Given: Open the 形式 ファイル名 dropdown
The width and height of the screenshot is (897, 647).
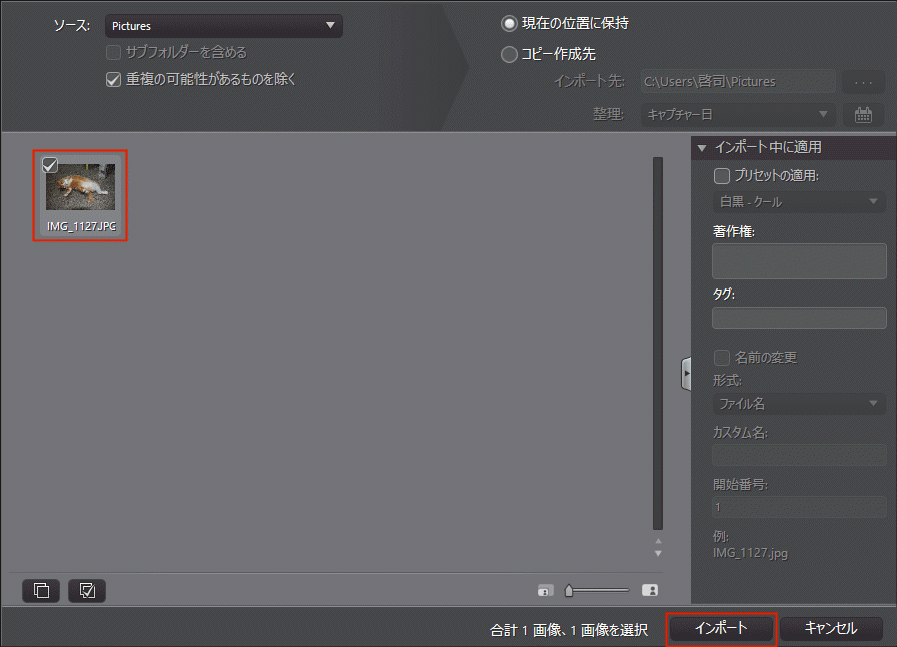Looking at the screenshot, I should pyautogui.click(x=799, y=404).
